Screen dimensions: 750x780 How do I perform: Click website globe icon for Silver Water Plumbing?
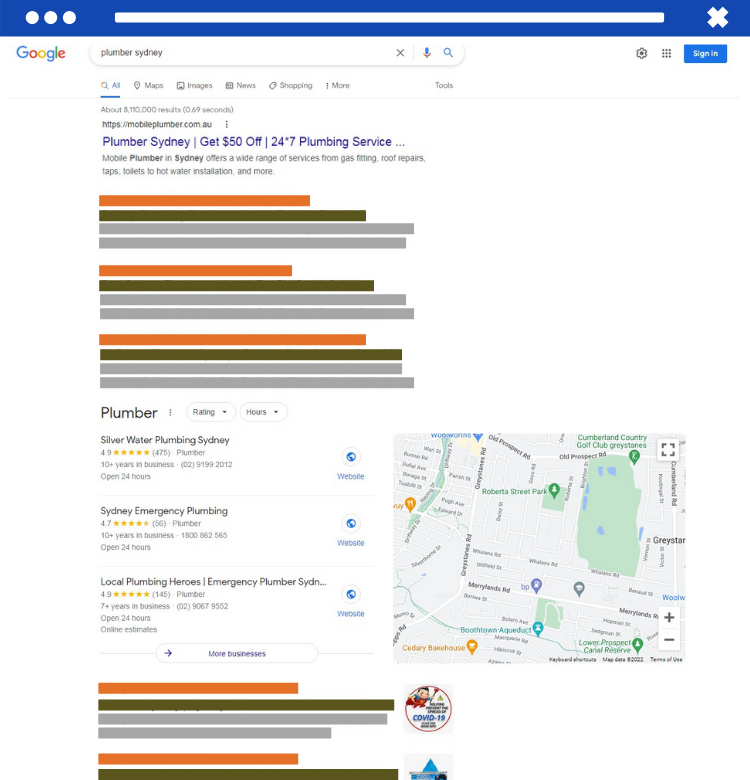351,457
